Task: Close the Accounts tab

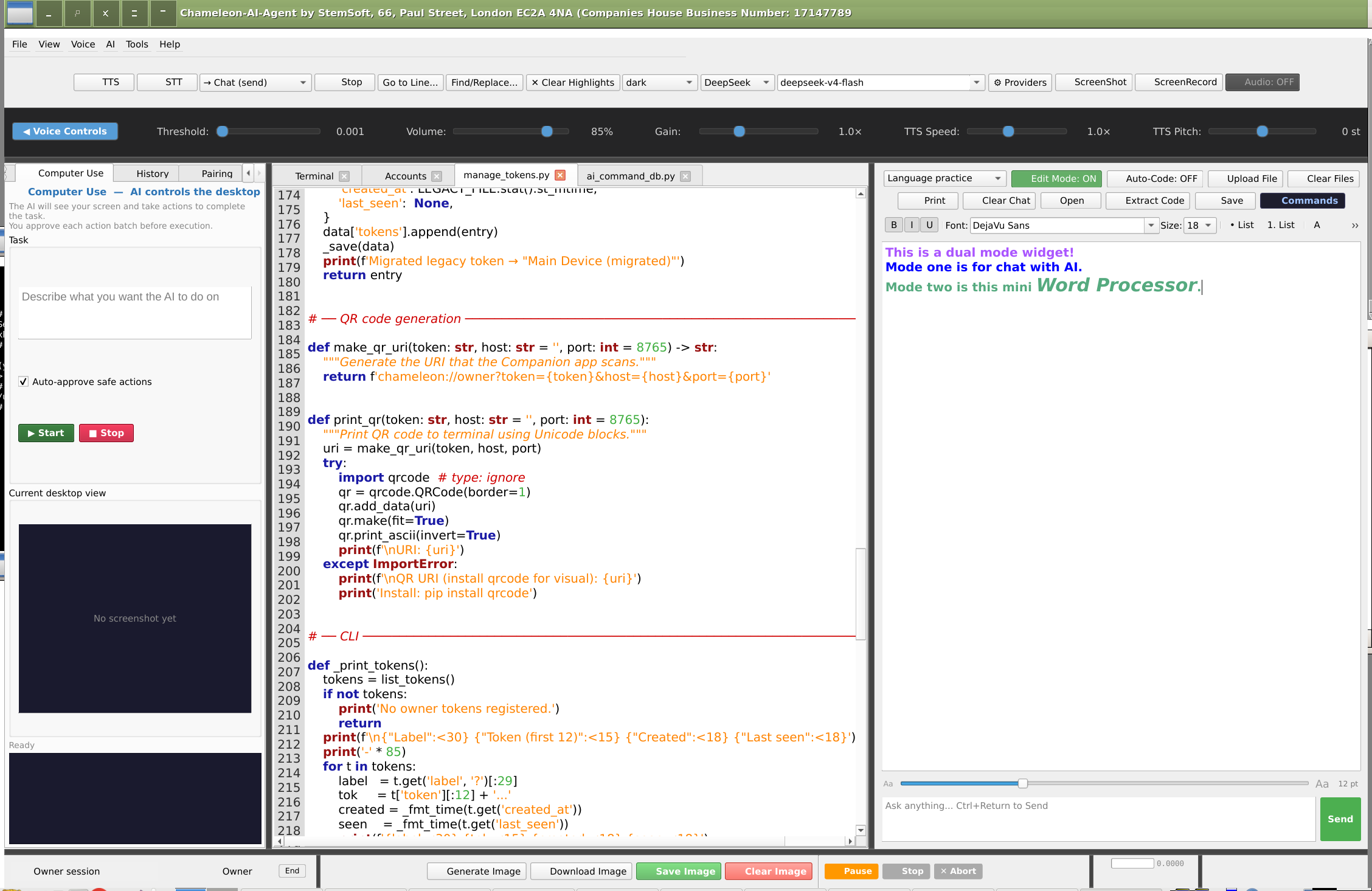Action: (437, 176)
